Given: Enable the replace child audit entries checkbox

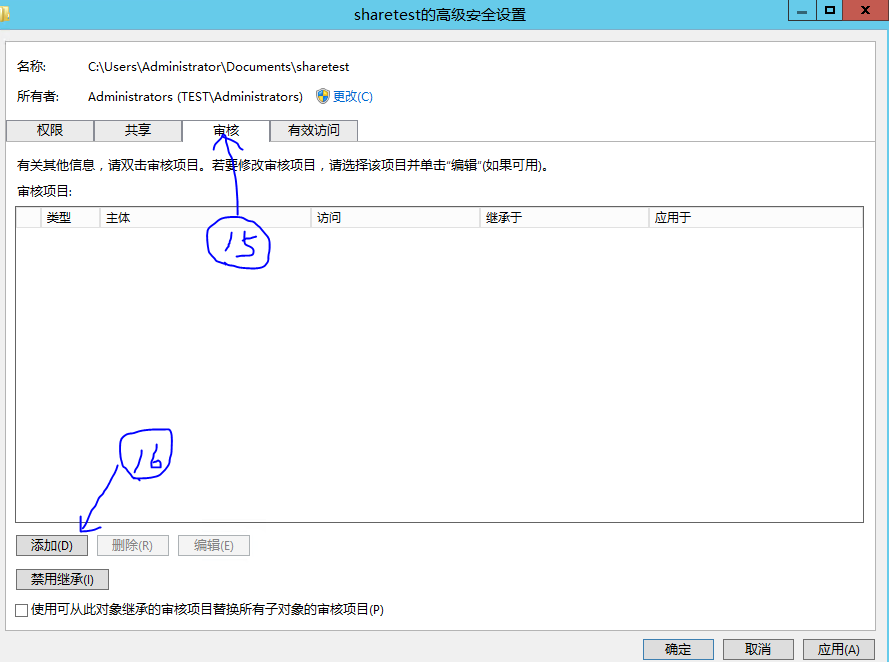Looking at the screenshot, I should click(20, 610).
